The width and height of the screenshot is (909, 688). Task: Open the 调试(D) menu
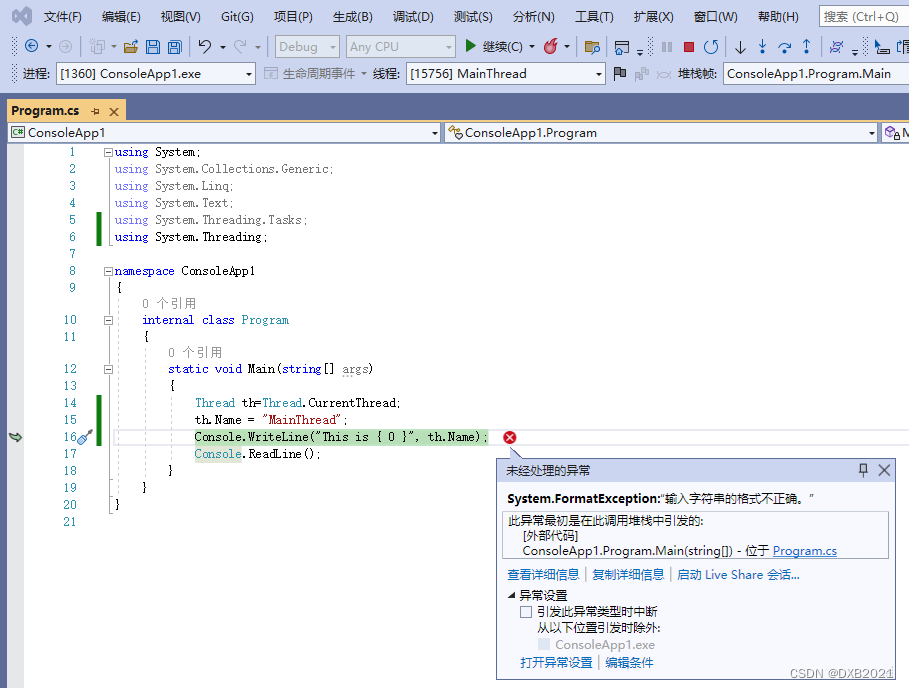[413, 17]
